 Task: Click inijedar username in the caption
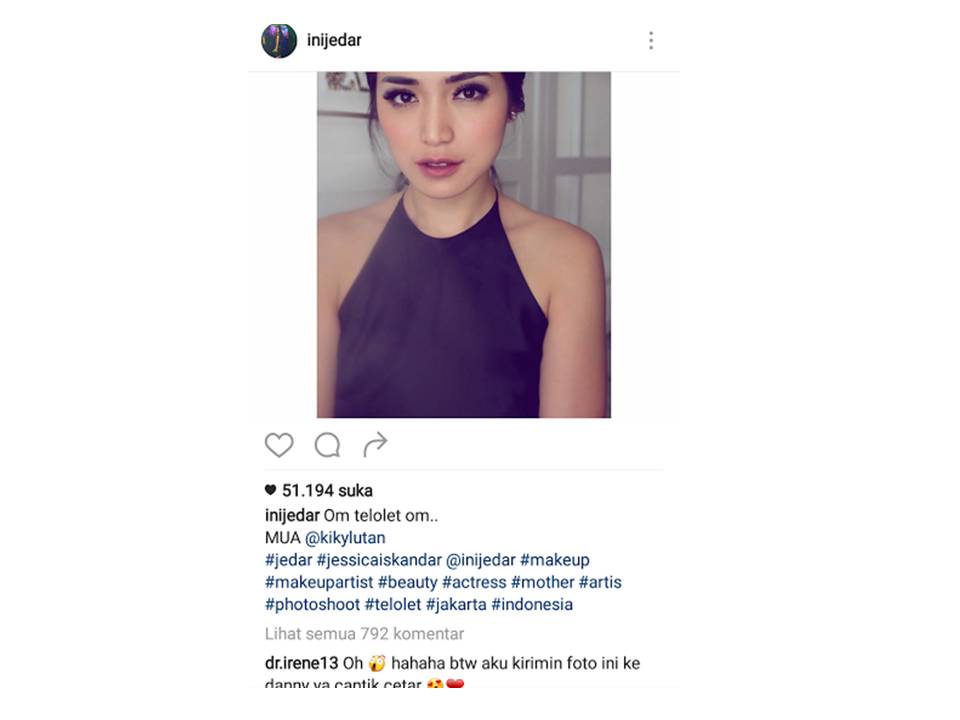pyautogui.click(x=292, y=516)
